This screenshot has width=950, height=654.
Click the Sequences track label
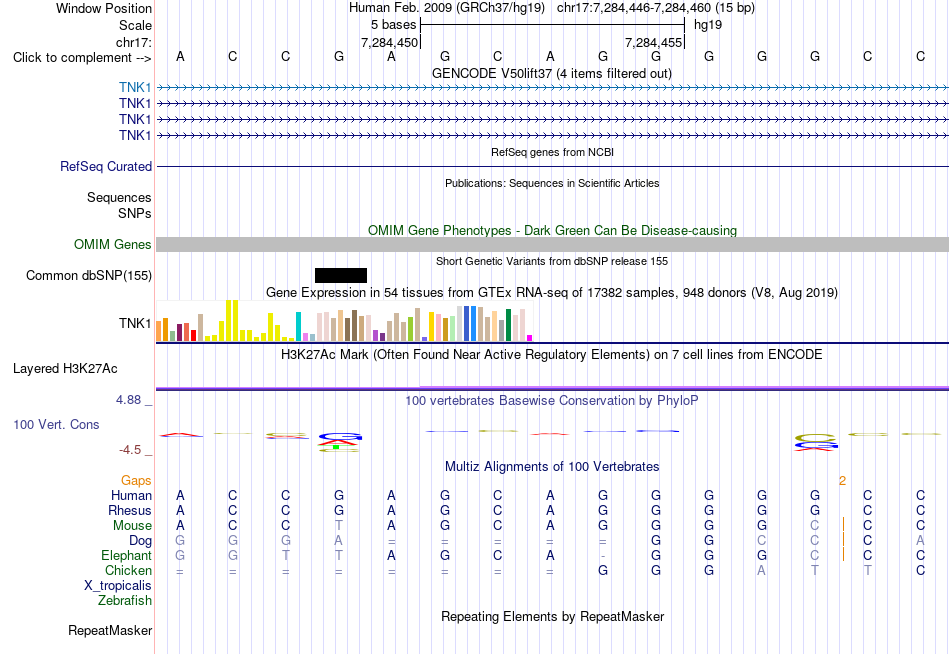[x=119, y=197]
